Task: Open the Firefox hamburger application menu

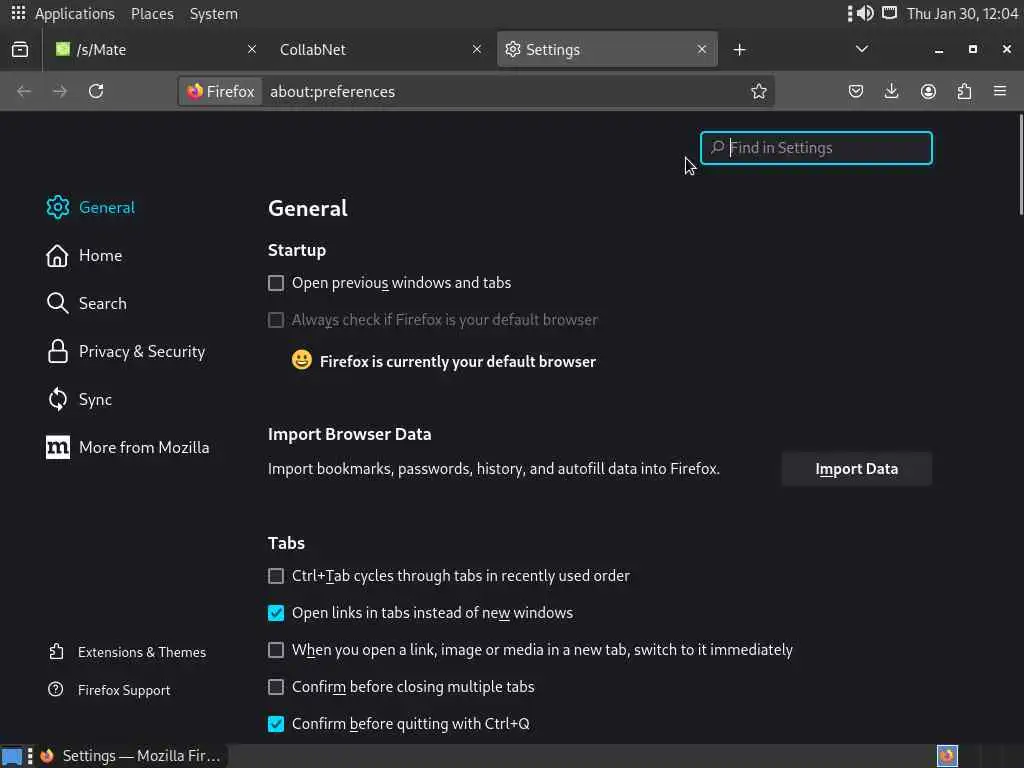Action: 1000,91
